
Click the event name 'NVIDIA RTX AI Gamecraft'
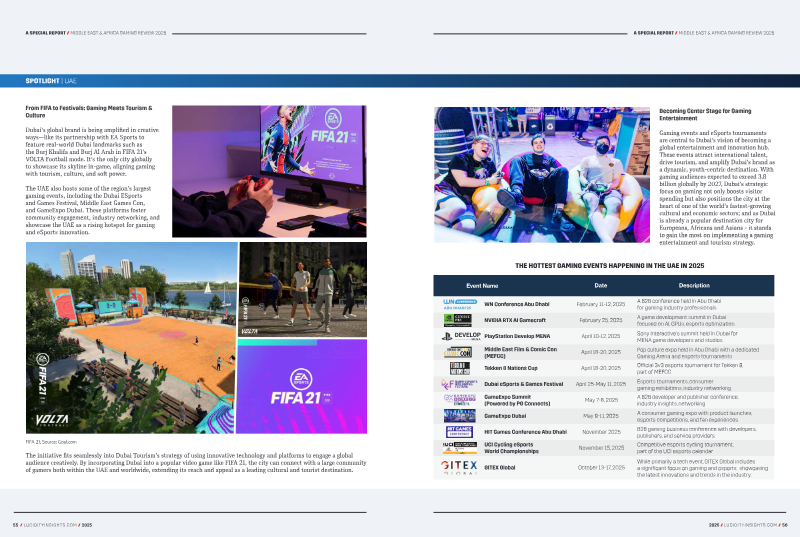pyautogui.click(x=515, y=320)
